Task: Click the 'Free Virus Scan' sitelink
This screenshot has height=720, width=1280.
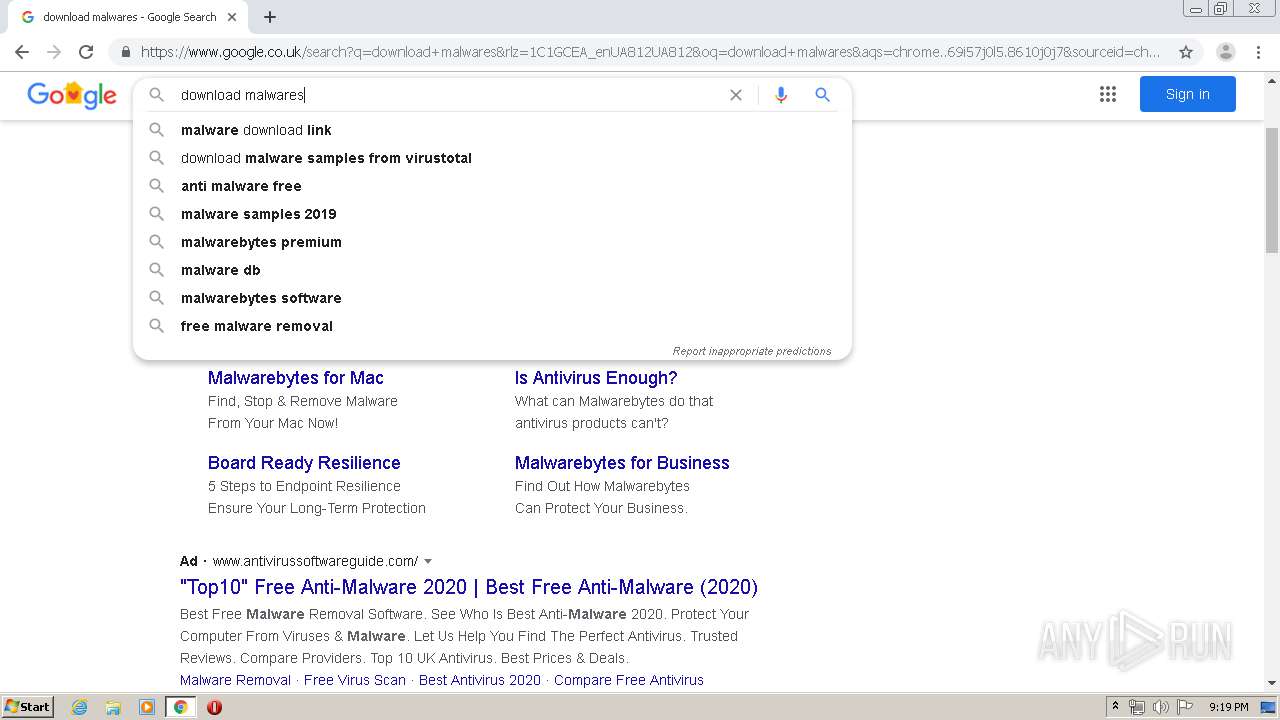Action: coord(355,680)
